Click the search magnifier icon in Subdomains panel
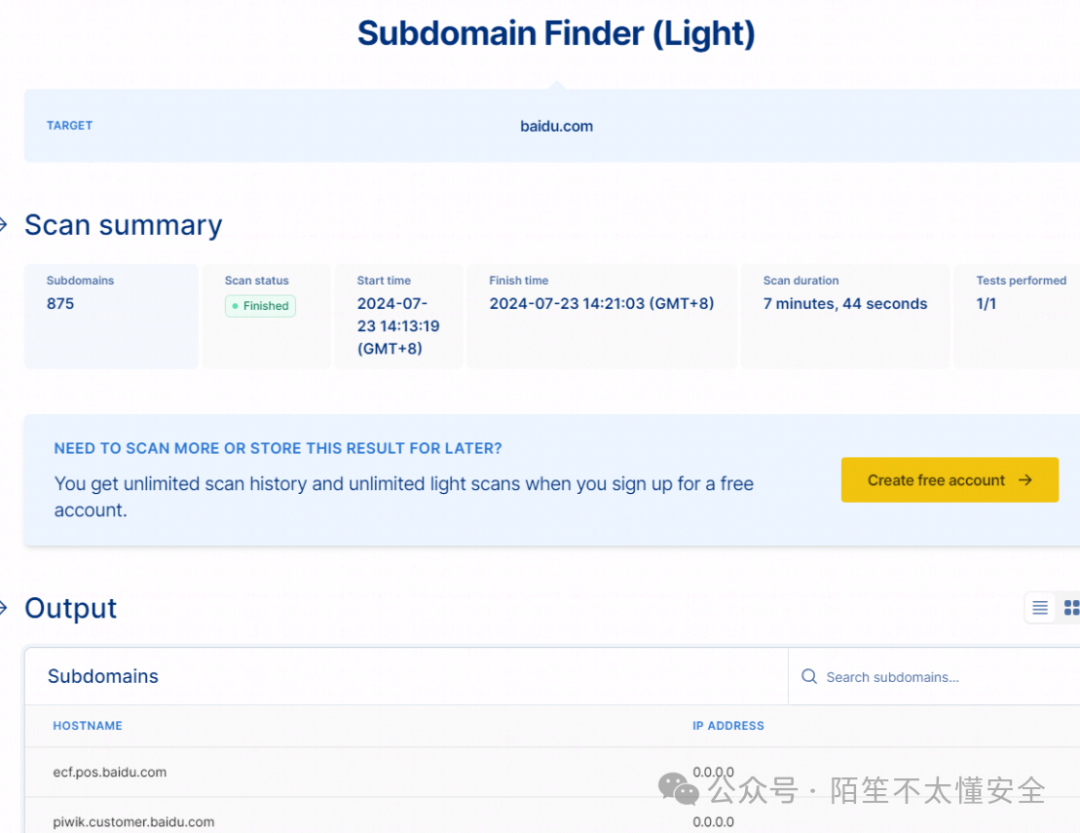Viewport: 1080px width, 833px height. pos(808,676)
